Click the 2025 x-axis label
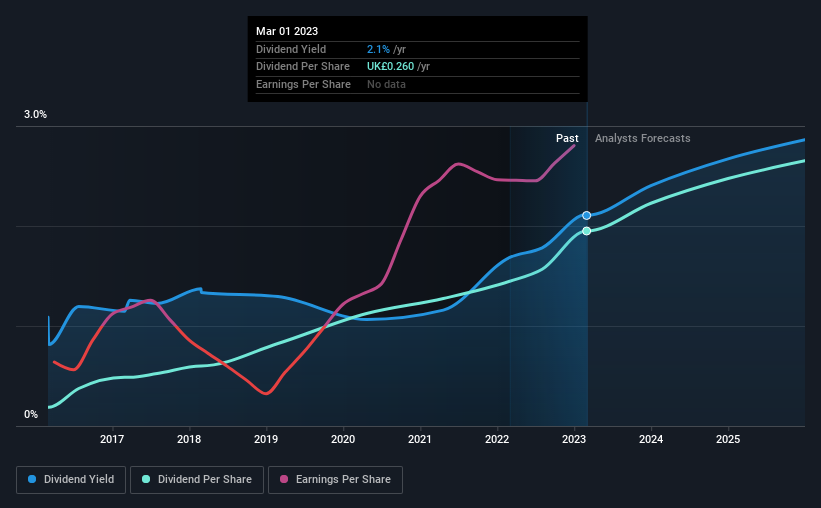821x508 pixels. point(728,439)
